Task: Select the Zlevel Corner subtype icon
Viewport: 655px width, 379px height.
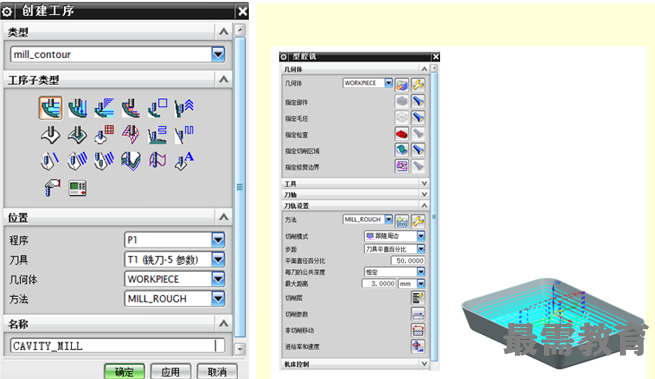Action: [184, 108]
